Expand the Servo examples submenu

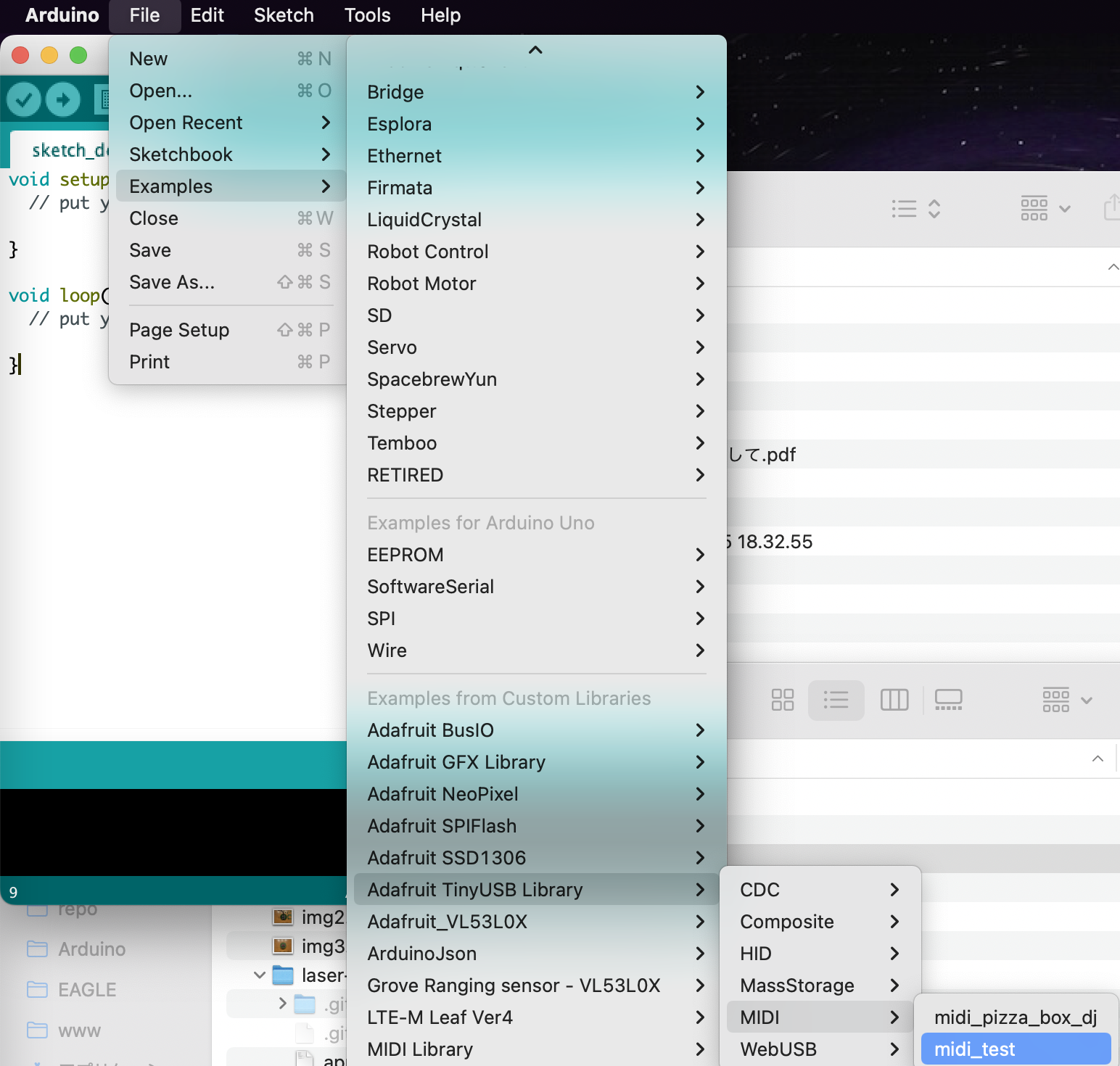click(x=537, y=347)
